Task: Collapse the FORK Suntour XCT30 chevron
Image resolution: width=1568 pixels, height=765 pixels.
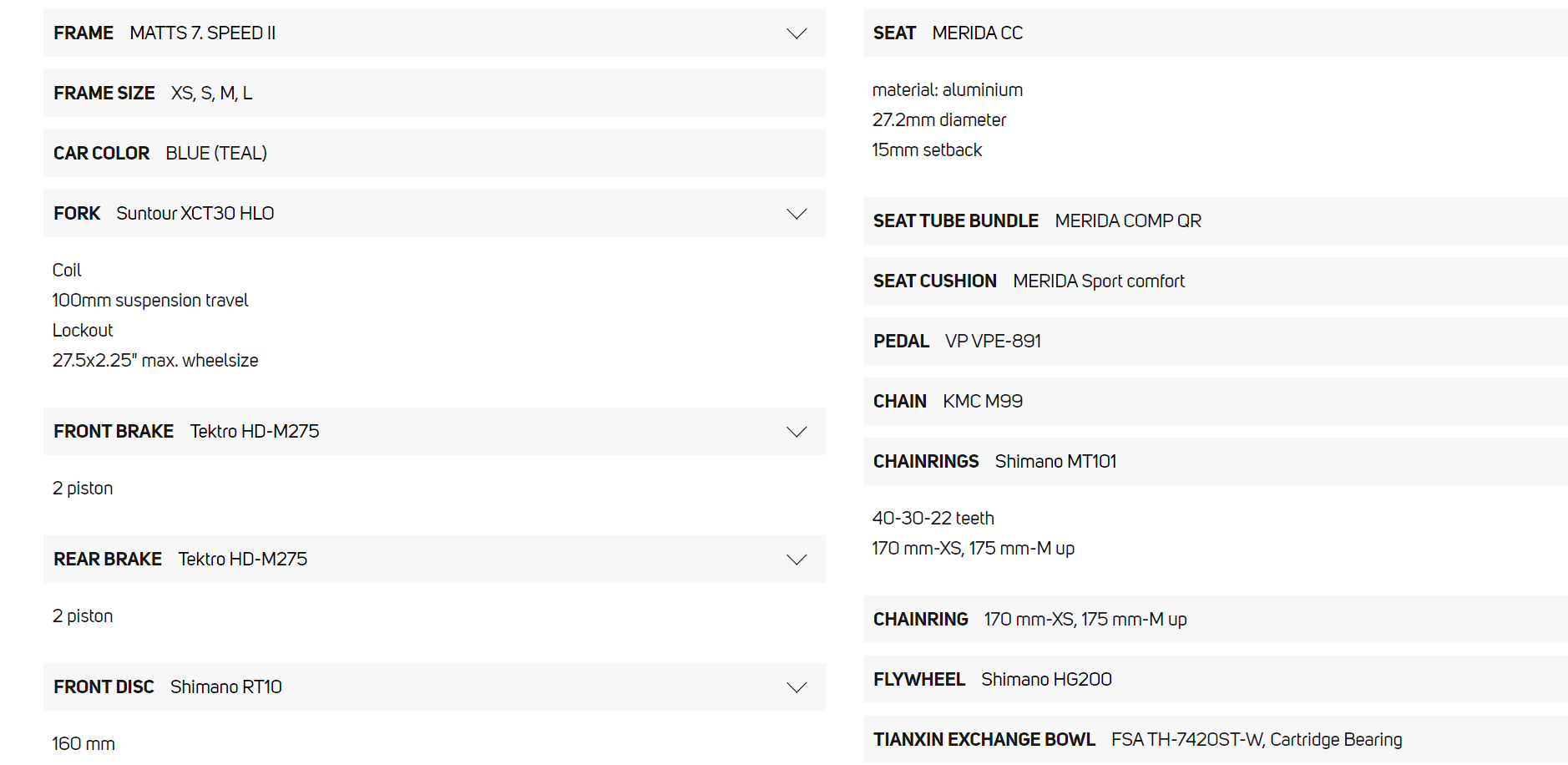Action: [x=797, y=214]
